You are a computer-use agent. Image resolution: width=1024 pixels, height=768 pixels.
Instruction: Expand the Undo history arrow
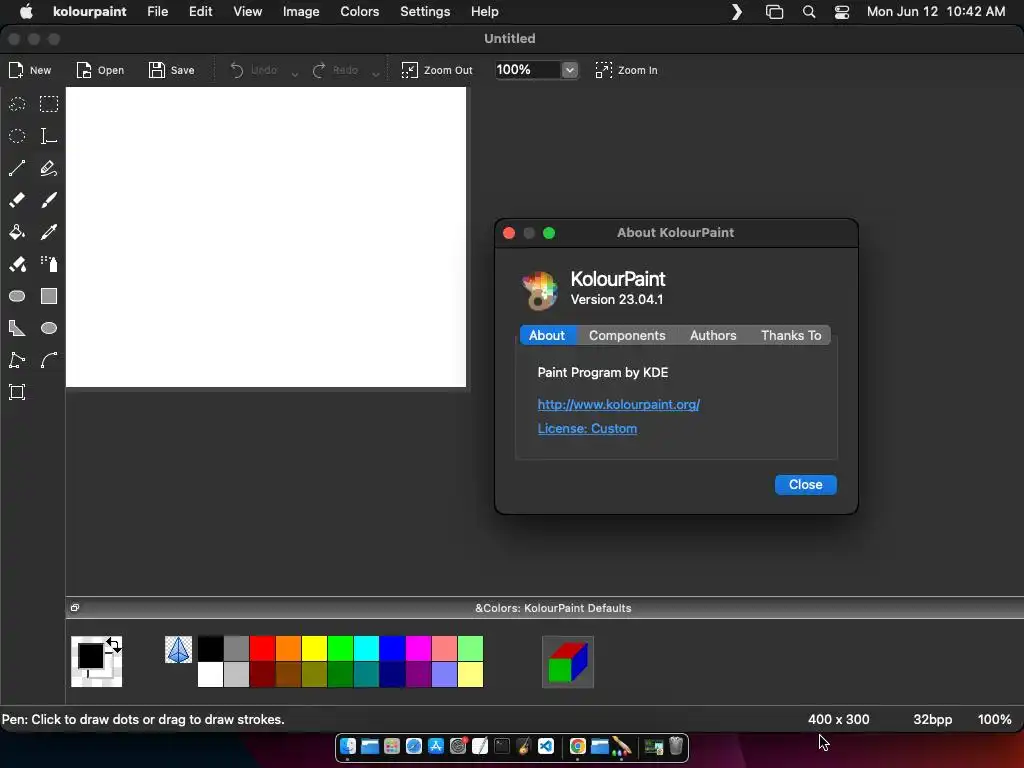click(x=295, y=73)
